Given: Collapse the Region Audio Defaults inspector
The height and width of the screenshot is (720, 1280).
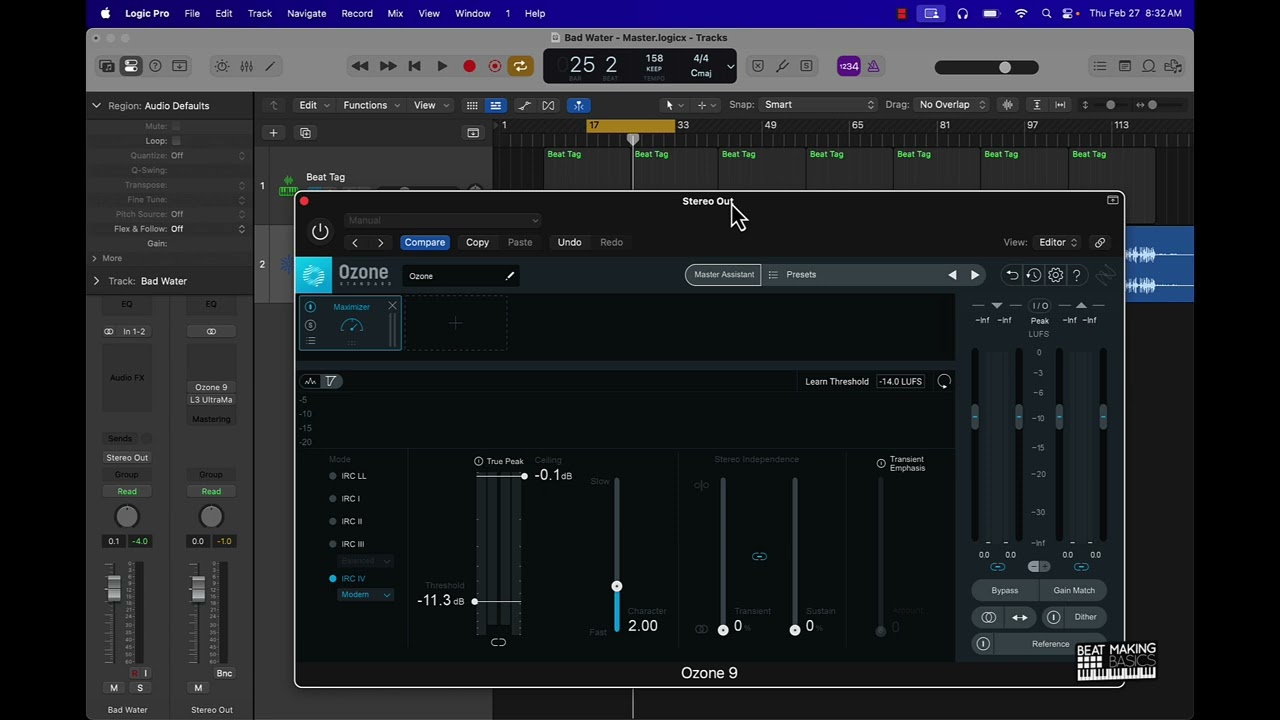Looking at the screenshot, I should tap(96, 105).
